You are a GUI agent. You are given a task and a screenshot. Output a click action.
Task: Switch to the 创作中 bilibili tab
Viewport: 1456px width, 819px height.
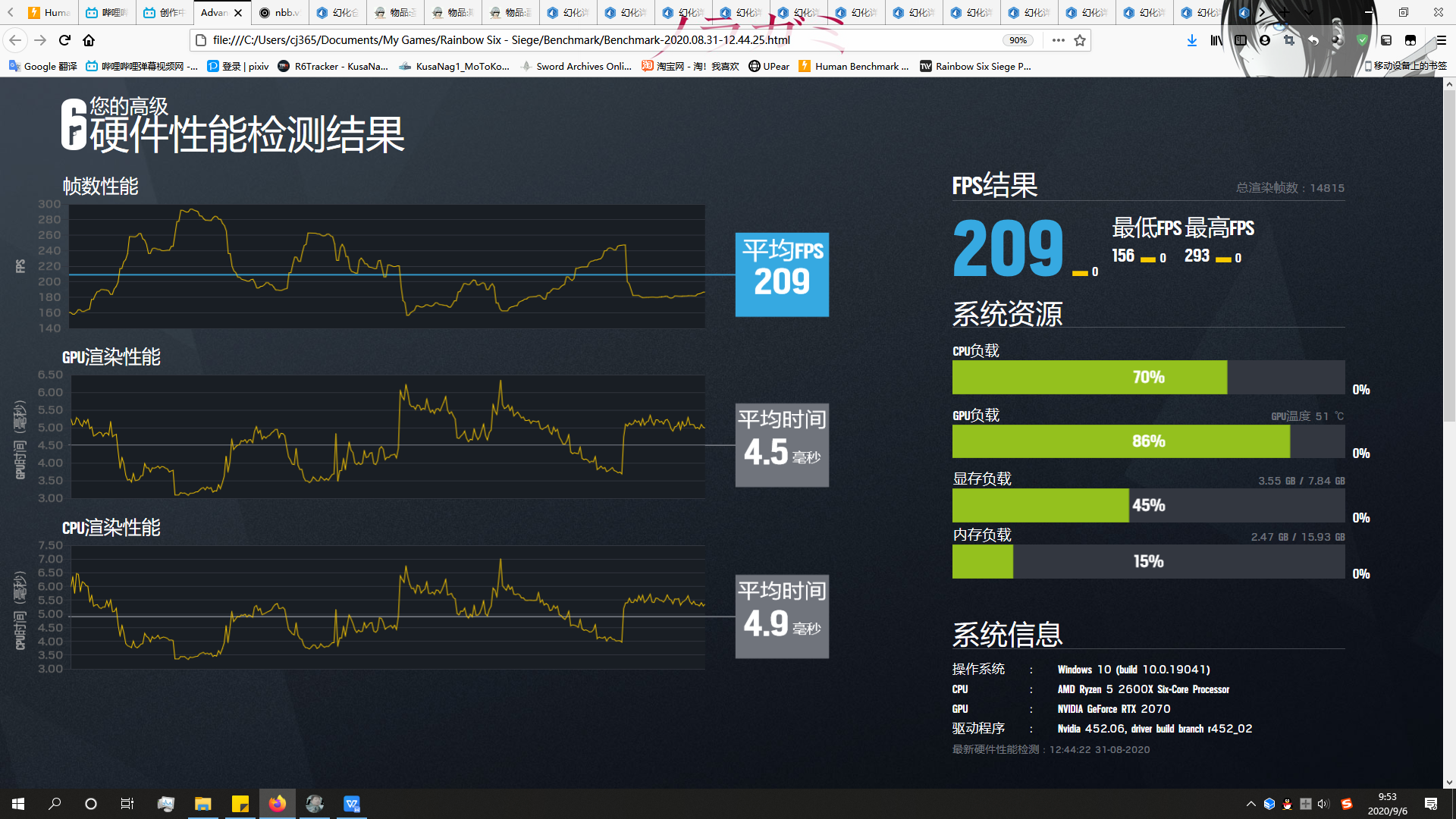pos(165,13)
